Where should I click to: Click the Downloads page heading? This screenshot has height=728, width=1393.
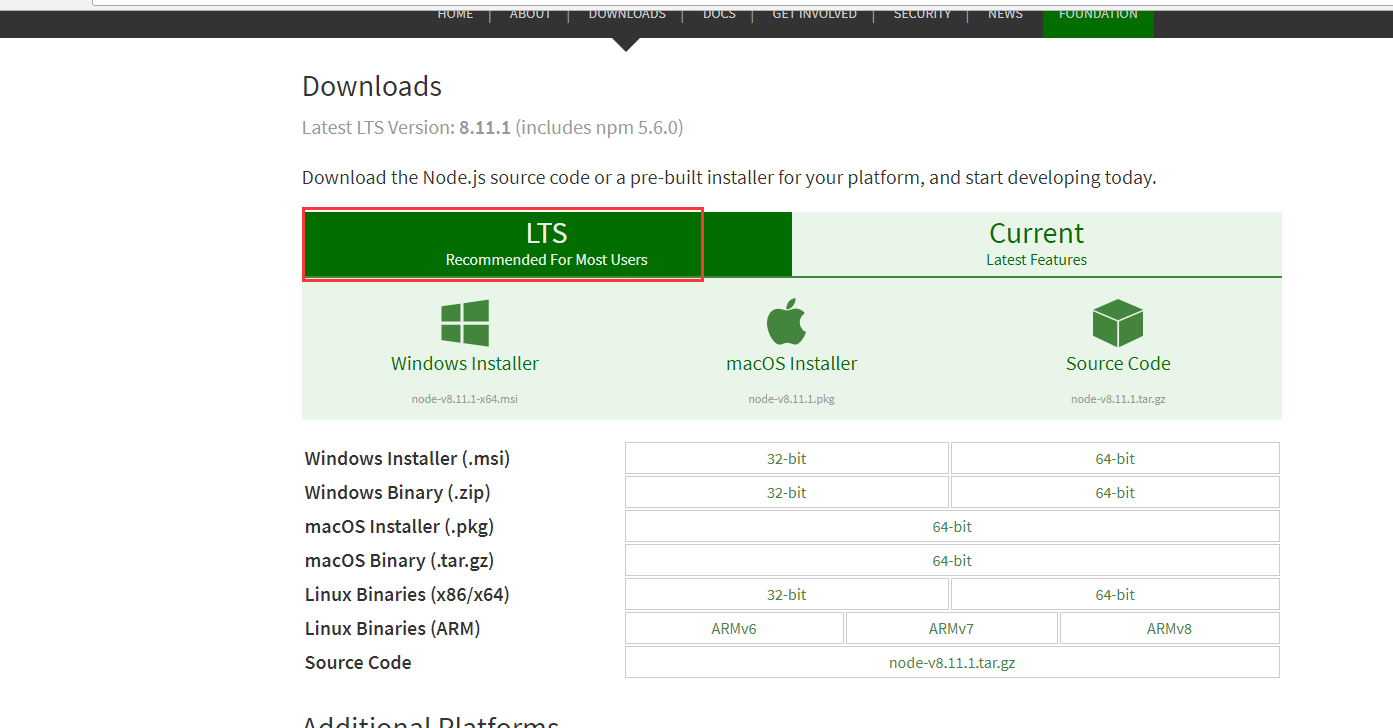coord(372,86)
